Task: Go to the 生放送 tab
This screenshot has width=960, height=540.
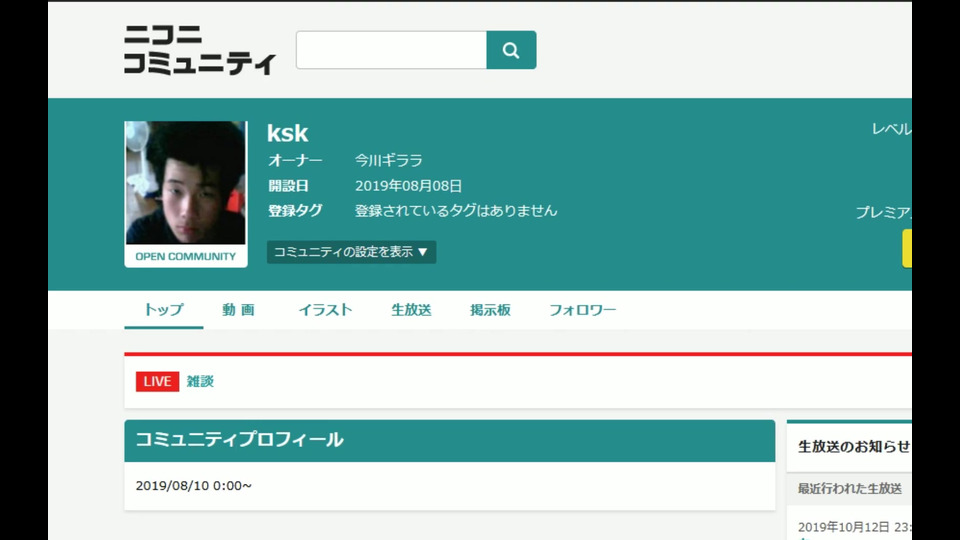Action: 411,310
